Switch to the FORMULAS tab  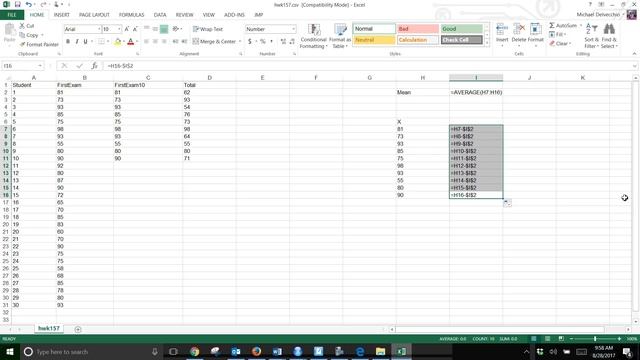pos(131,15)
